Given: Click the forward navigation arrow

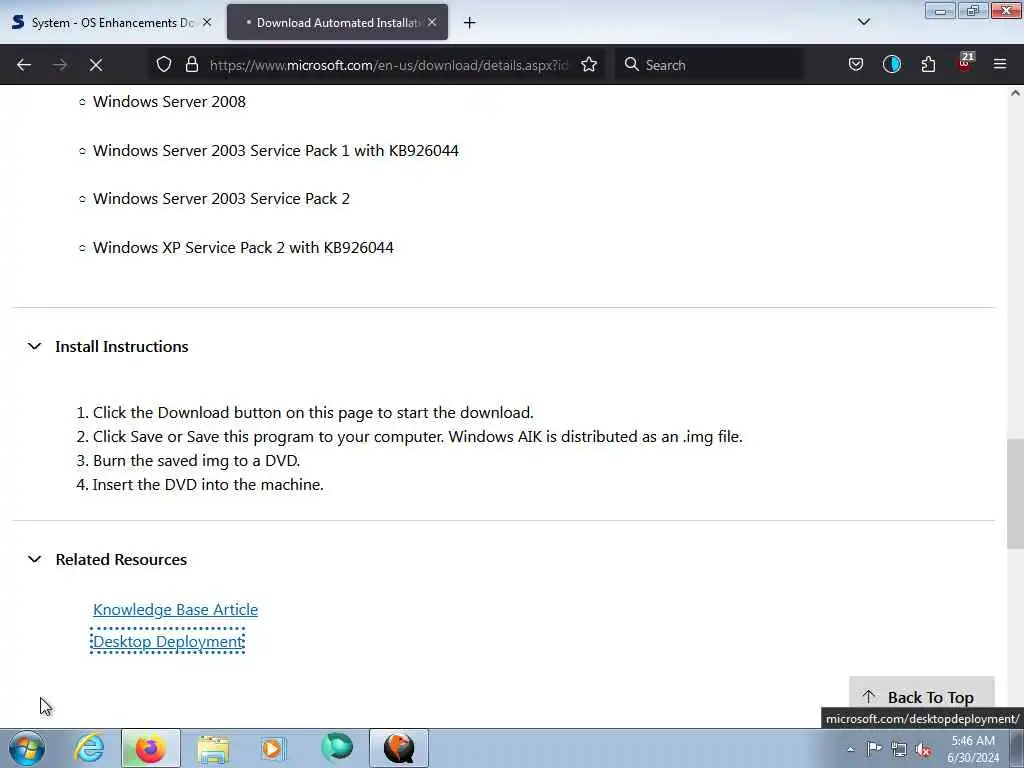Looking at the screenshot, I should tap(60, 65).
